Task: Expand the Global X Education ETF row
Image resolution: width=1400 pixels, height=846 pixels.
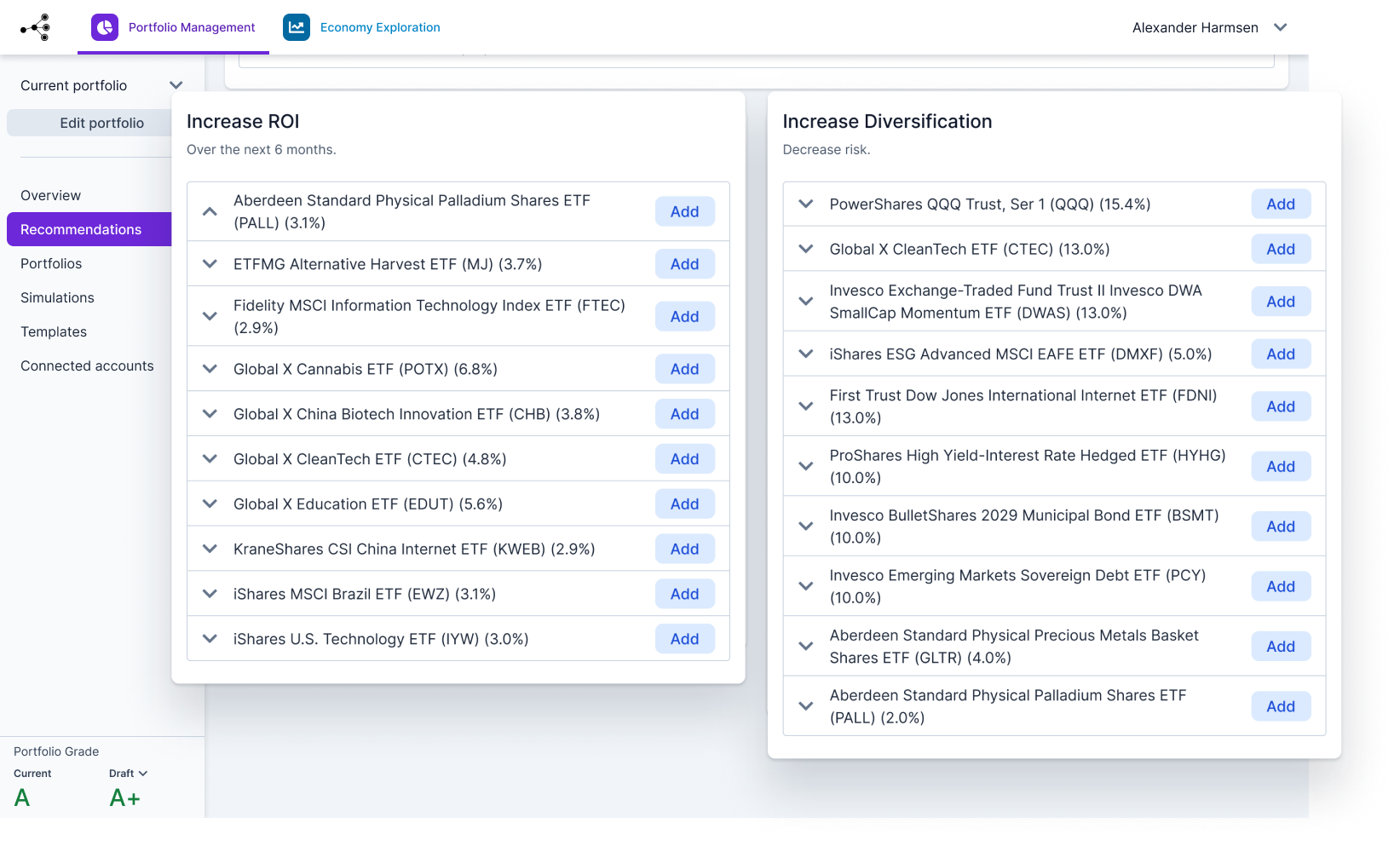Action: (x=210, y=504)
